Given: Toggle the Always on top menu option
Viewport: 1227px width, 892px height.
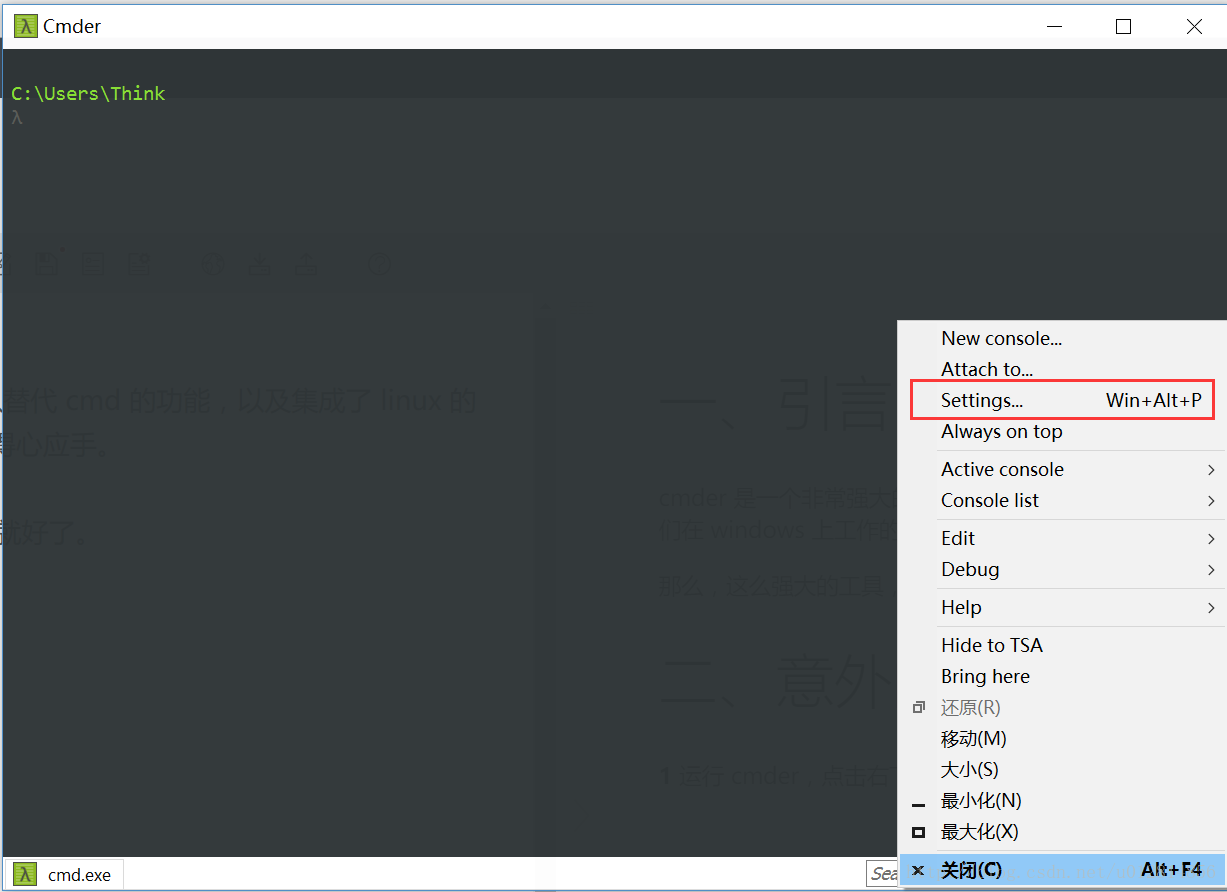Looking at the screenshot, I should (1062, 431).
